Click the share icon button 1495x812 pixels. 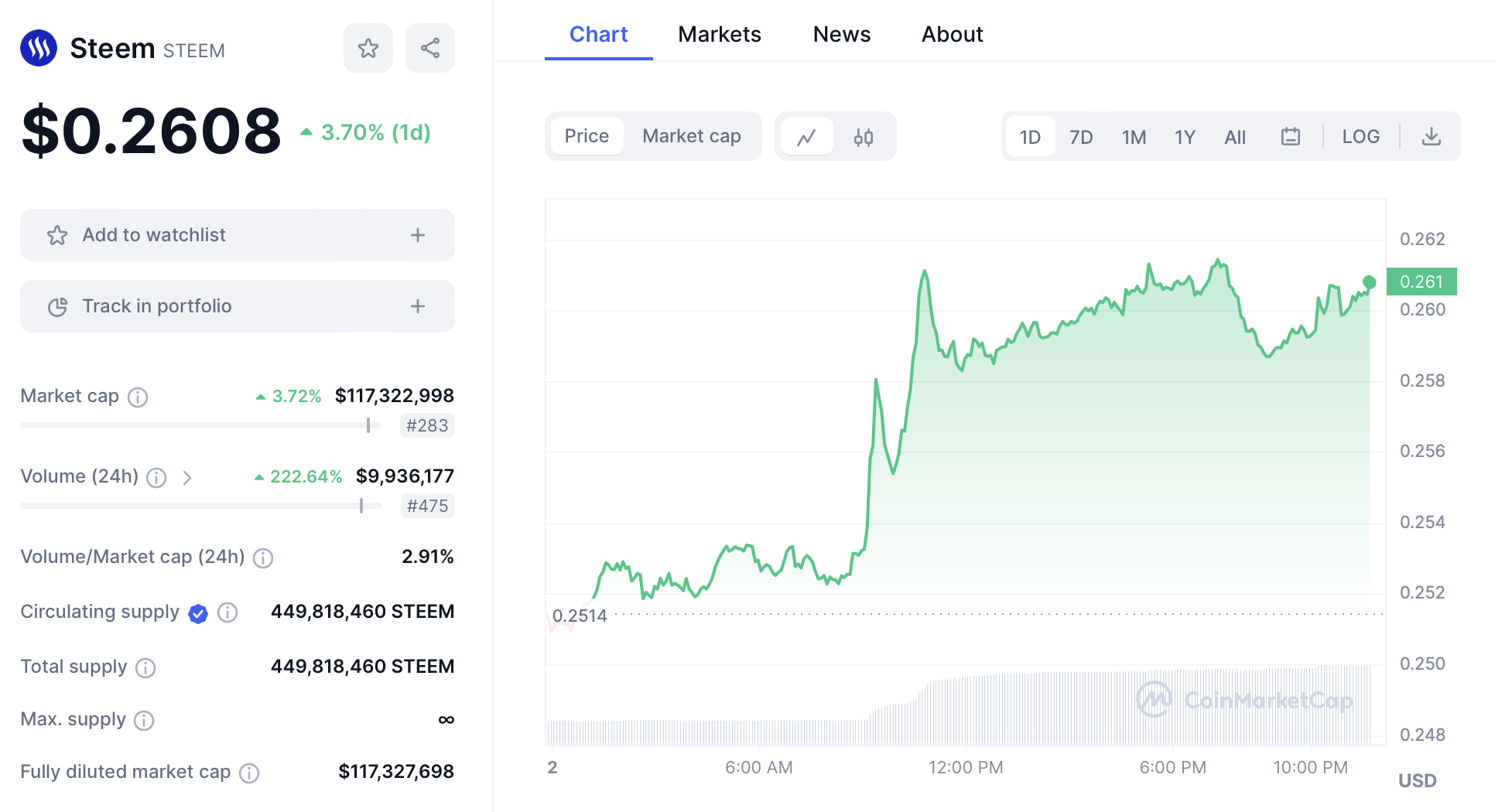(430, 49)
